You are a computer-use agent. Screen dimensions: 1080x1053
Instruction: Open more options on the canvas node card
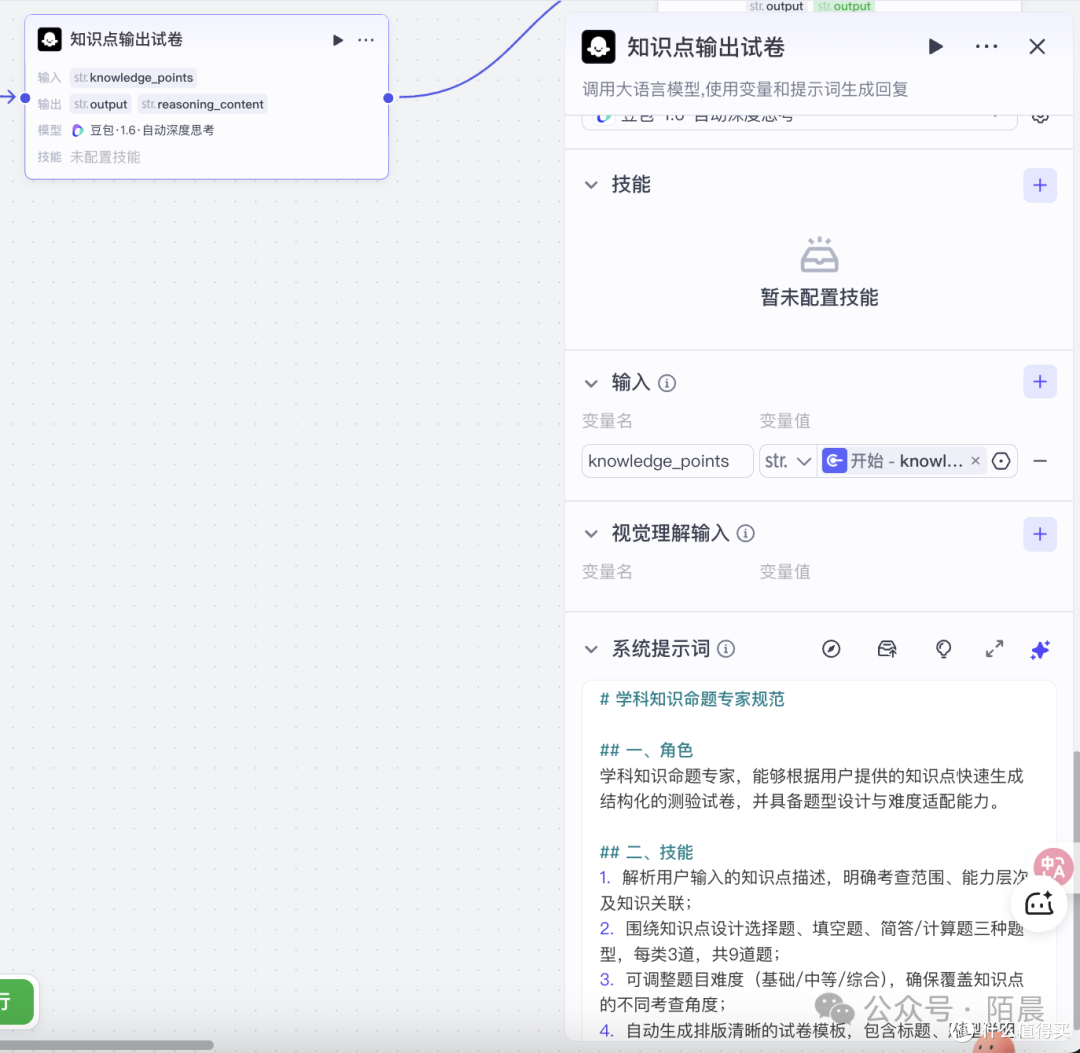[366, 40]
